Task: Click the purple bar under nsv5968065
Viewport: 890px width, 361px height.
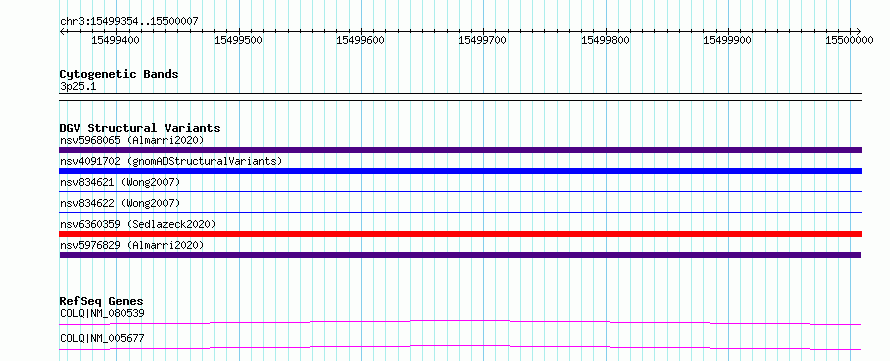Action: click(x=460, y=150)
